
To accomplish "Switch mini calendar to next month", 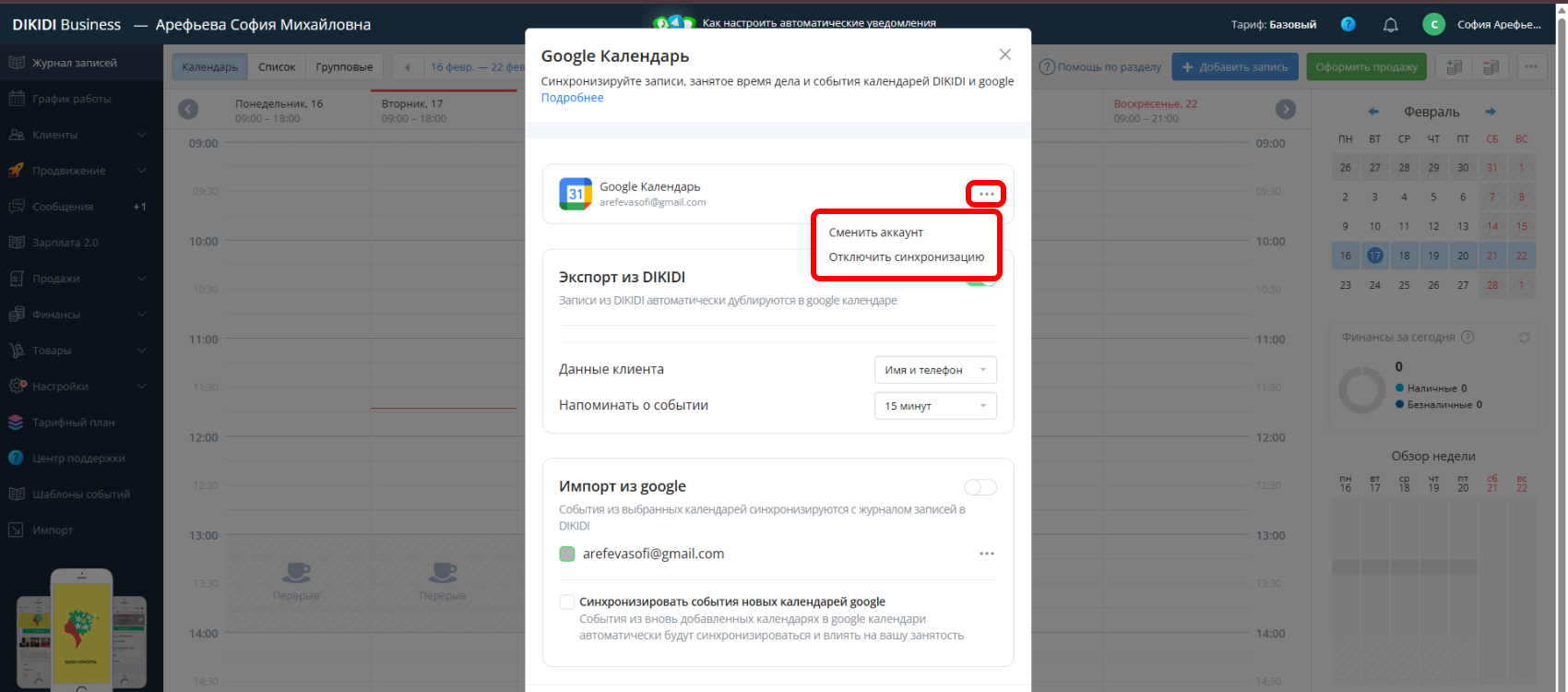I will (x=1490, y=112).
